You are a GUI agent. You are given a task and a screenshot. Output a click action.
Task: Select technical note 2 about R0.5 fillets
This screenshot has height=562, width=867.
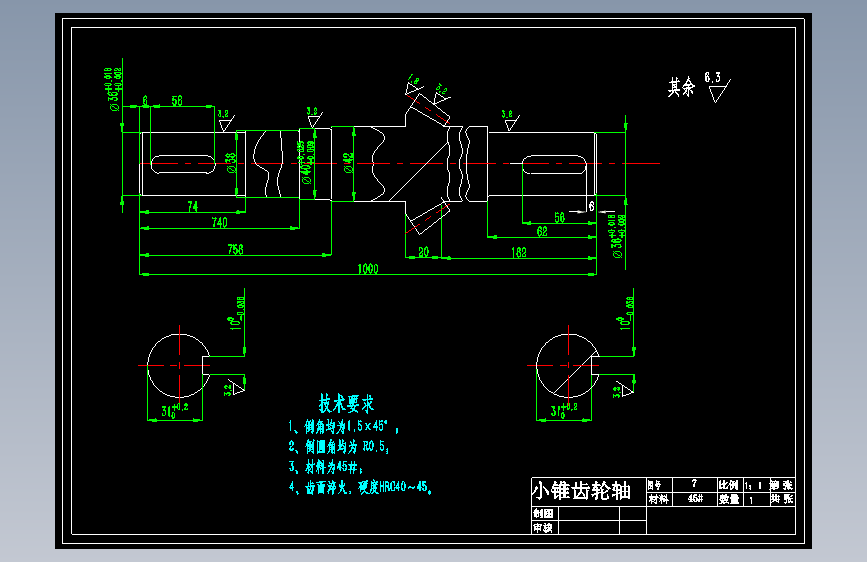pos(339,446)
